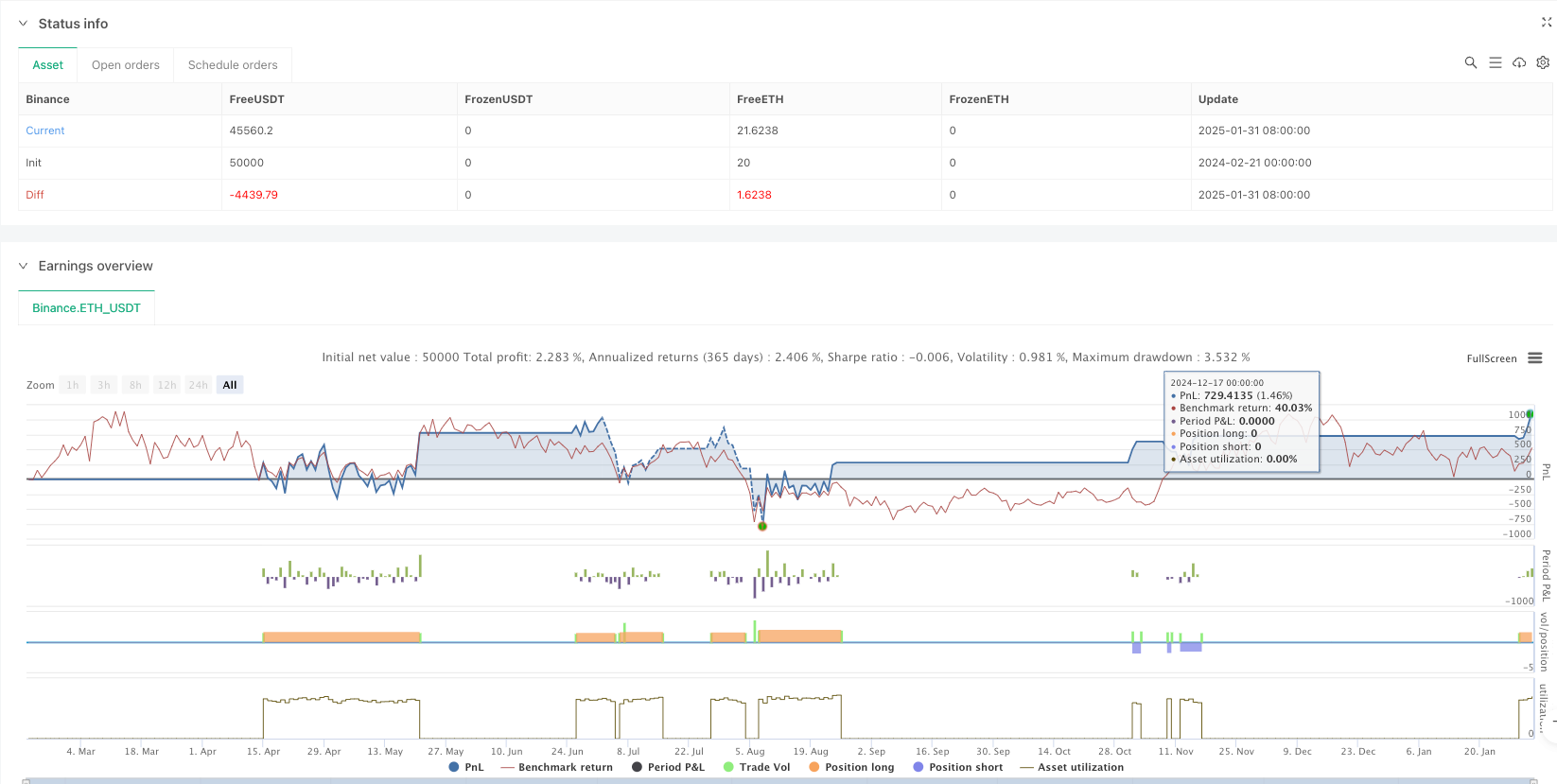Select the Binance.ETH_USDT tab

point(86,308)
